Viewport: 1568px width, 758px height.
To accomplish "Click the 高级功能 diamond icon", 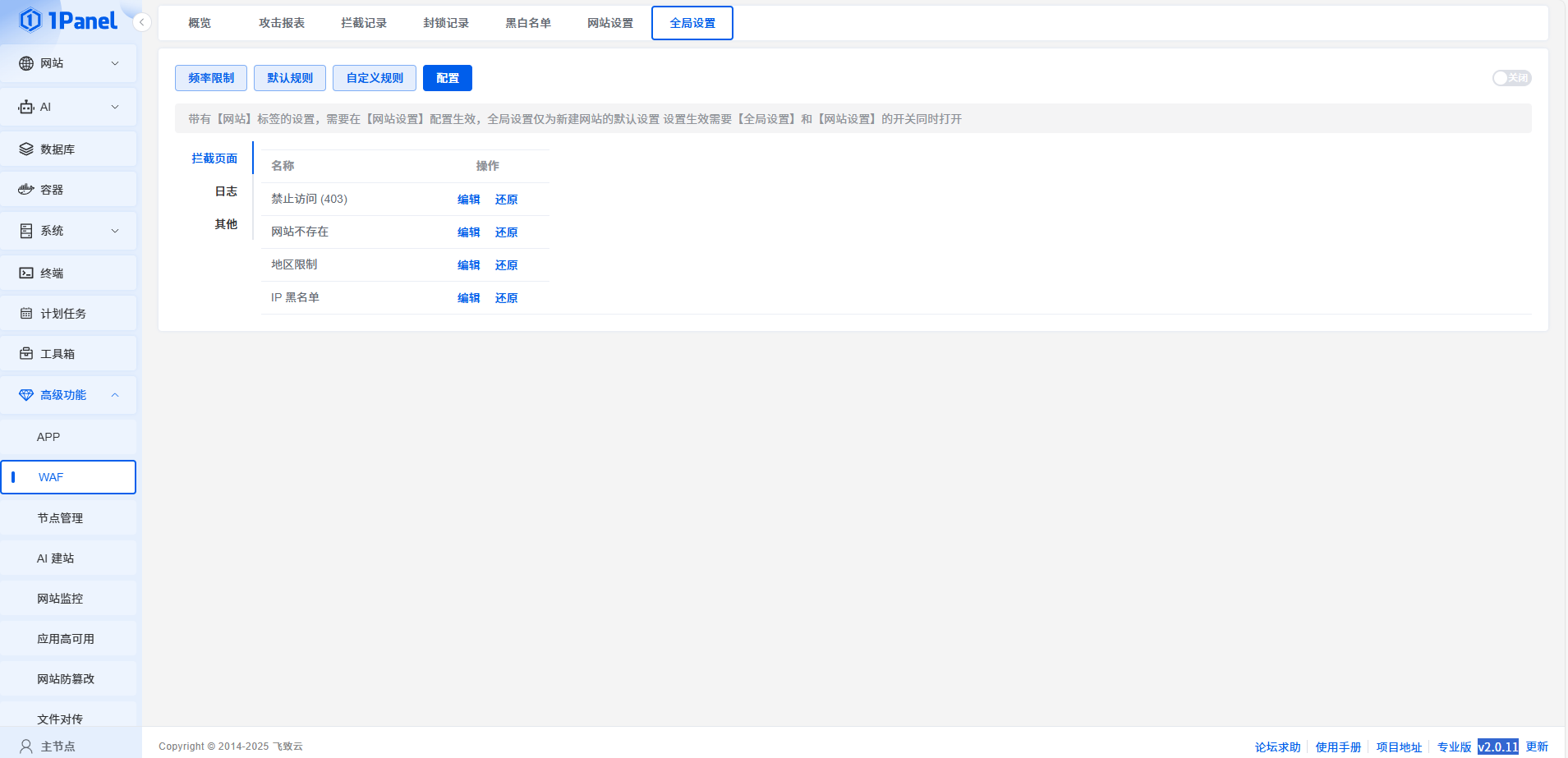I will [x=26, y=395].
